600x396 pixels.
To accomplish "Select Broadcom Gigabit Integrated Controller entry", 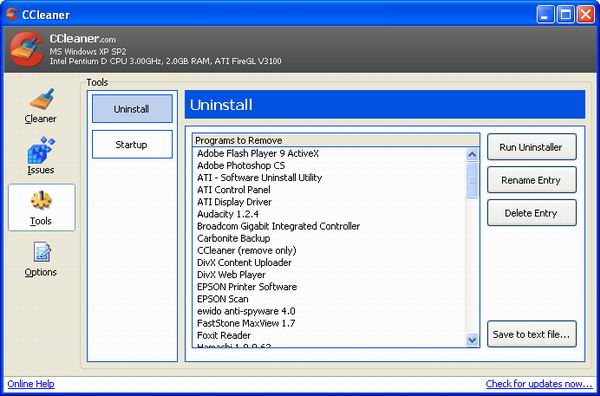I will coord(278,226).
